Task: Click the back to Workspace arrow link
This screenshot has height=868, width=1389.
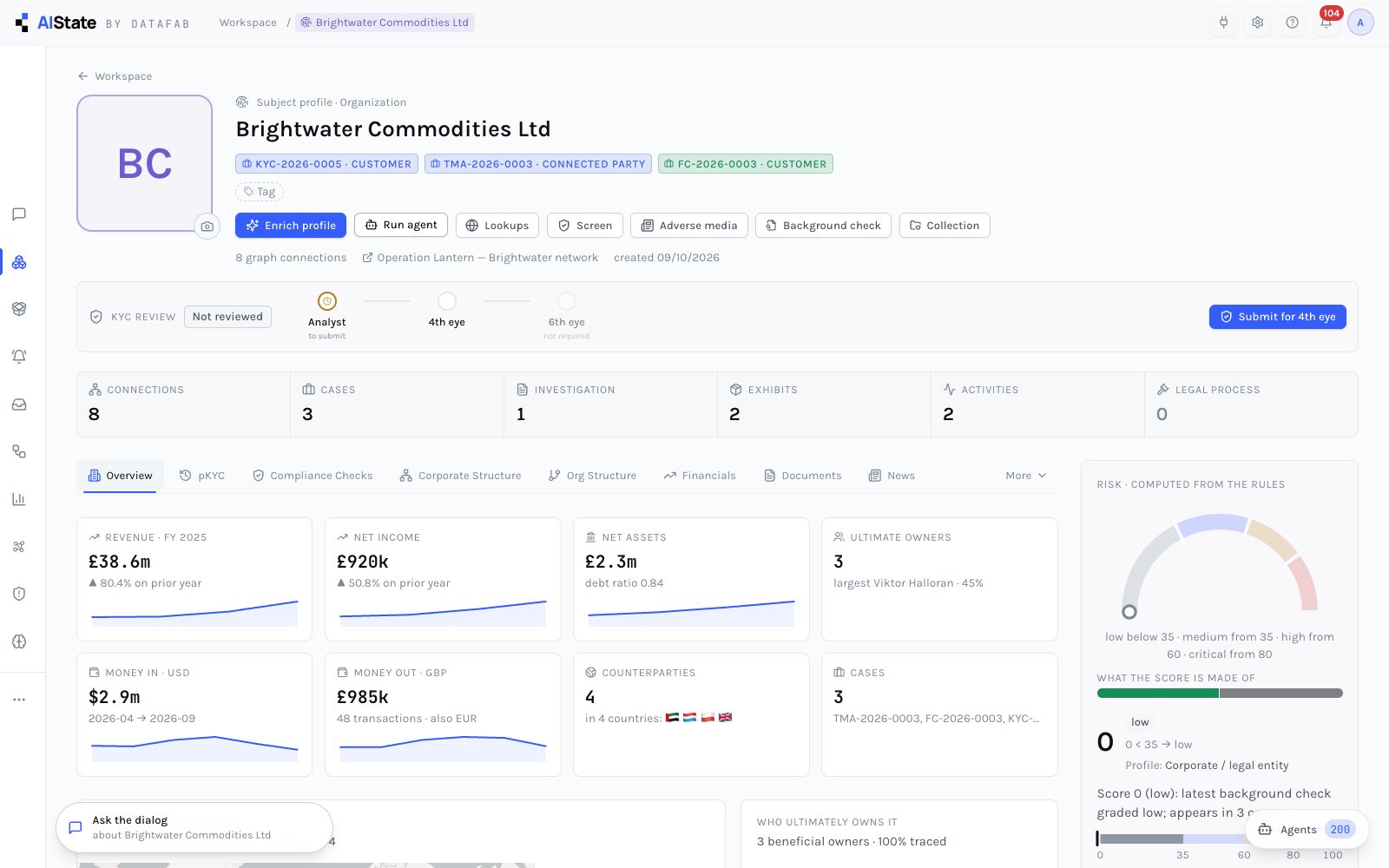Action: click(115, 76)
